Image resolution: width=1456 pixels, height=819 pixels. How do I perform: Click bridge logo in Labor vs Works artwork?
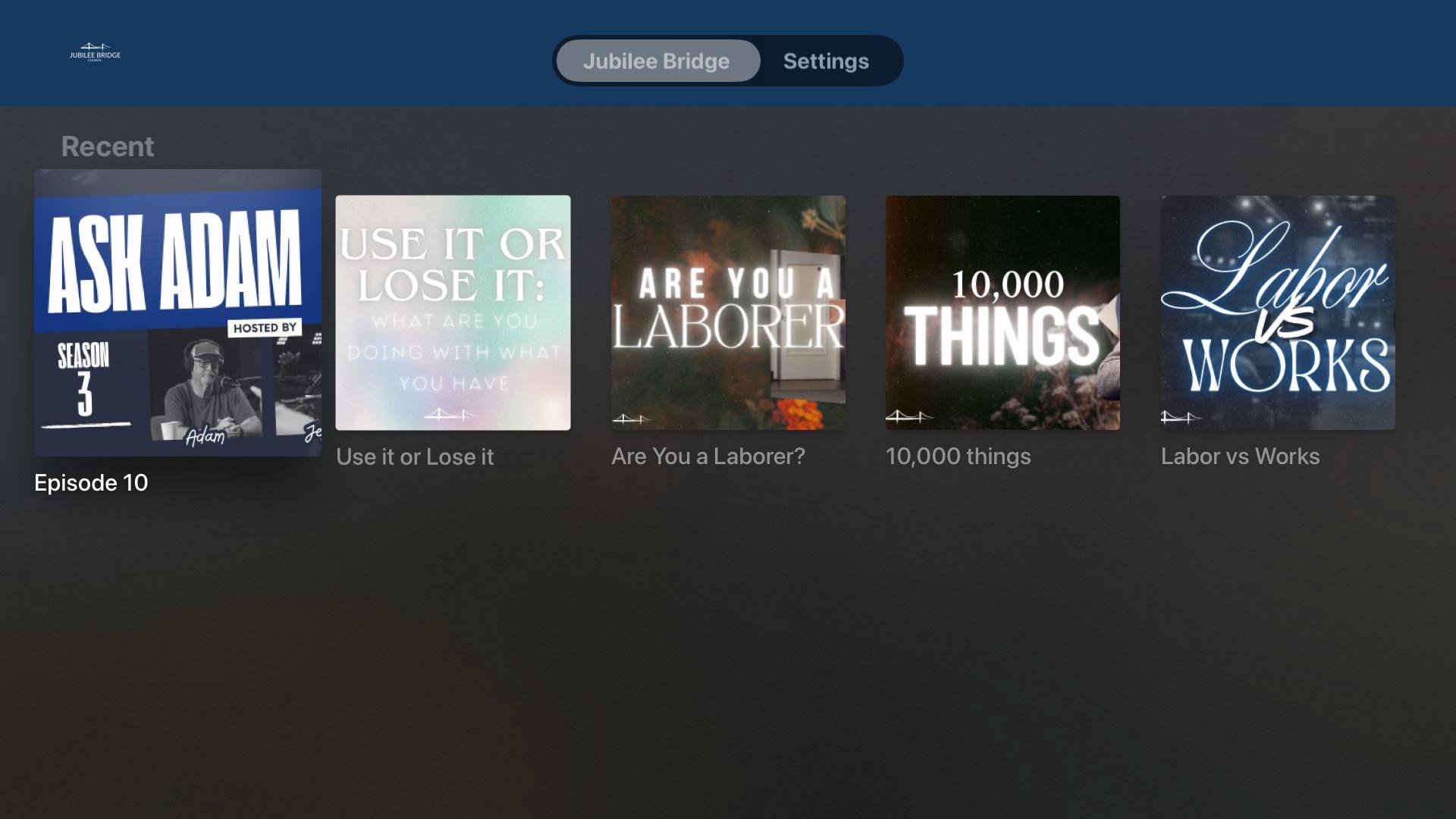(1180, 416)
